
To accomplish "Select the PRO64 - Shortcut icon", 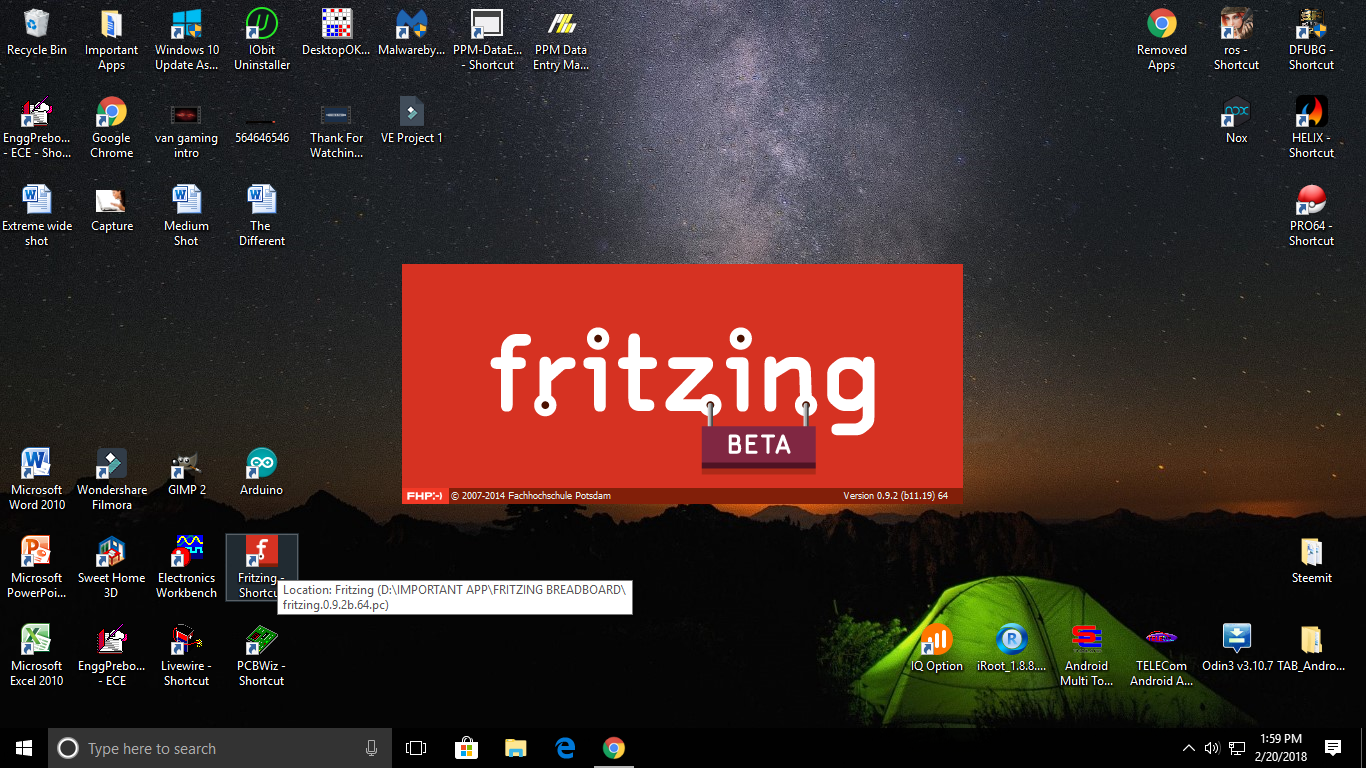I will tap(1311, 216).
